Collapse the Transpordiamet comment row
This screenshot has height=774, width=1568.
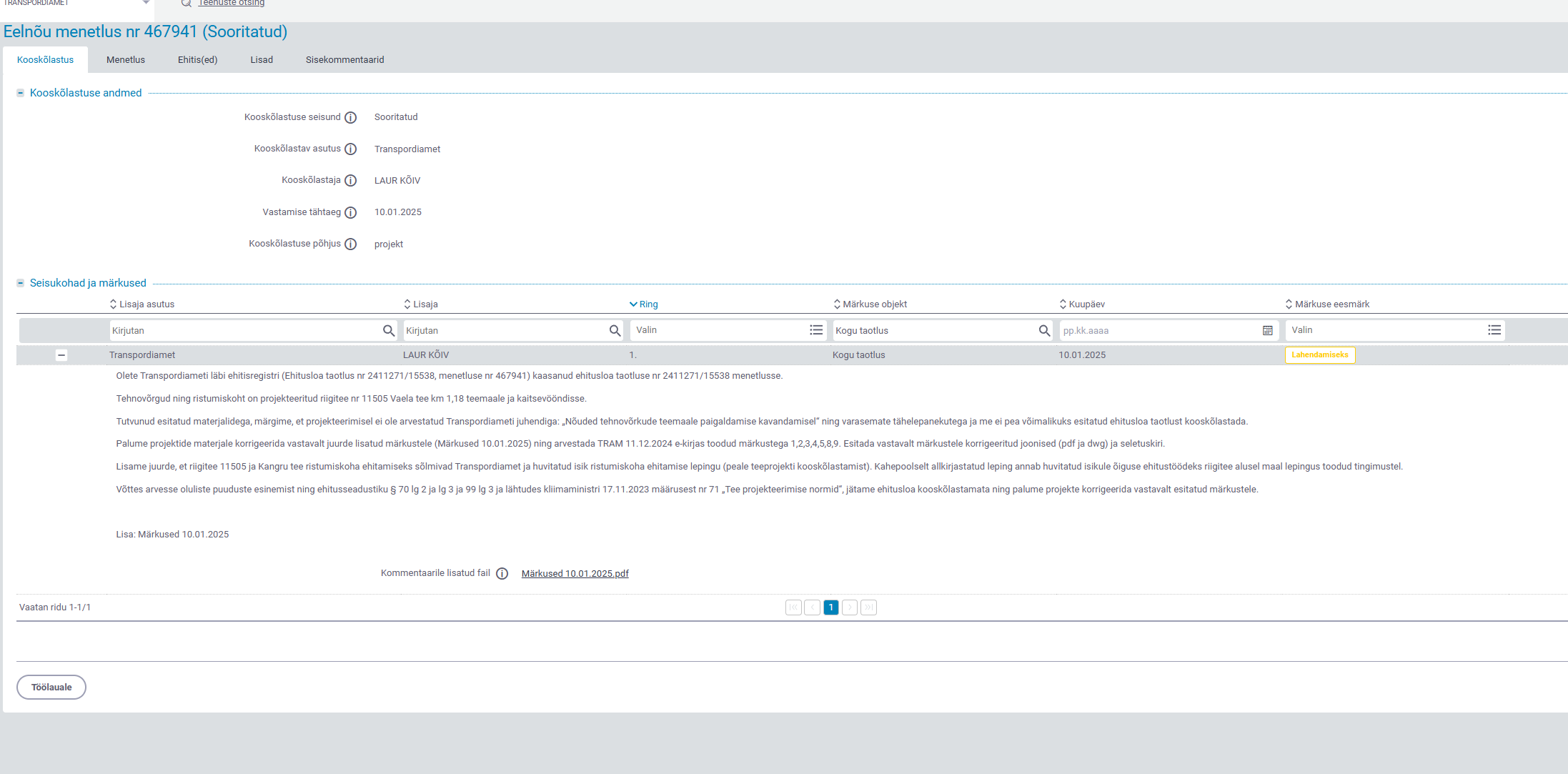(61, 355)
